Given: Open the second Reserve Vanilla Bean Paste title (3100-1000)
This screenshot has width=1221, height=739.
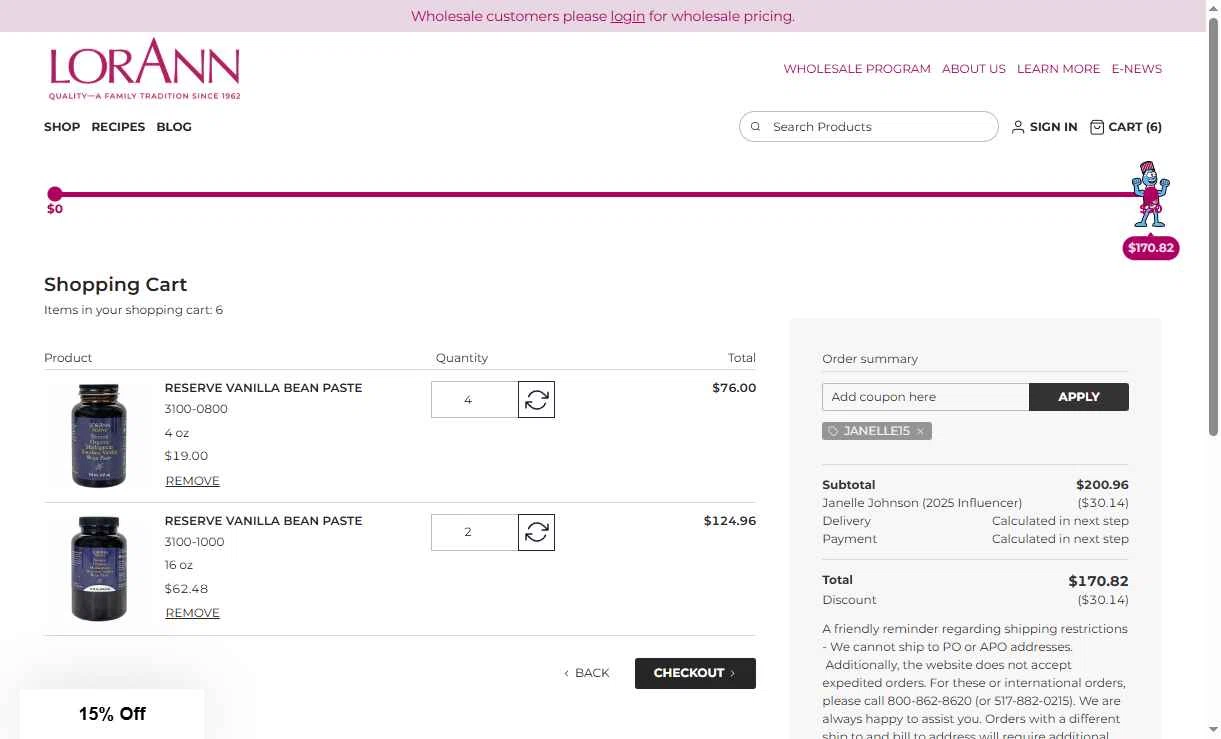Looking at the screenshot, I should pyautogui.click(x=263, y=521).
